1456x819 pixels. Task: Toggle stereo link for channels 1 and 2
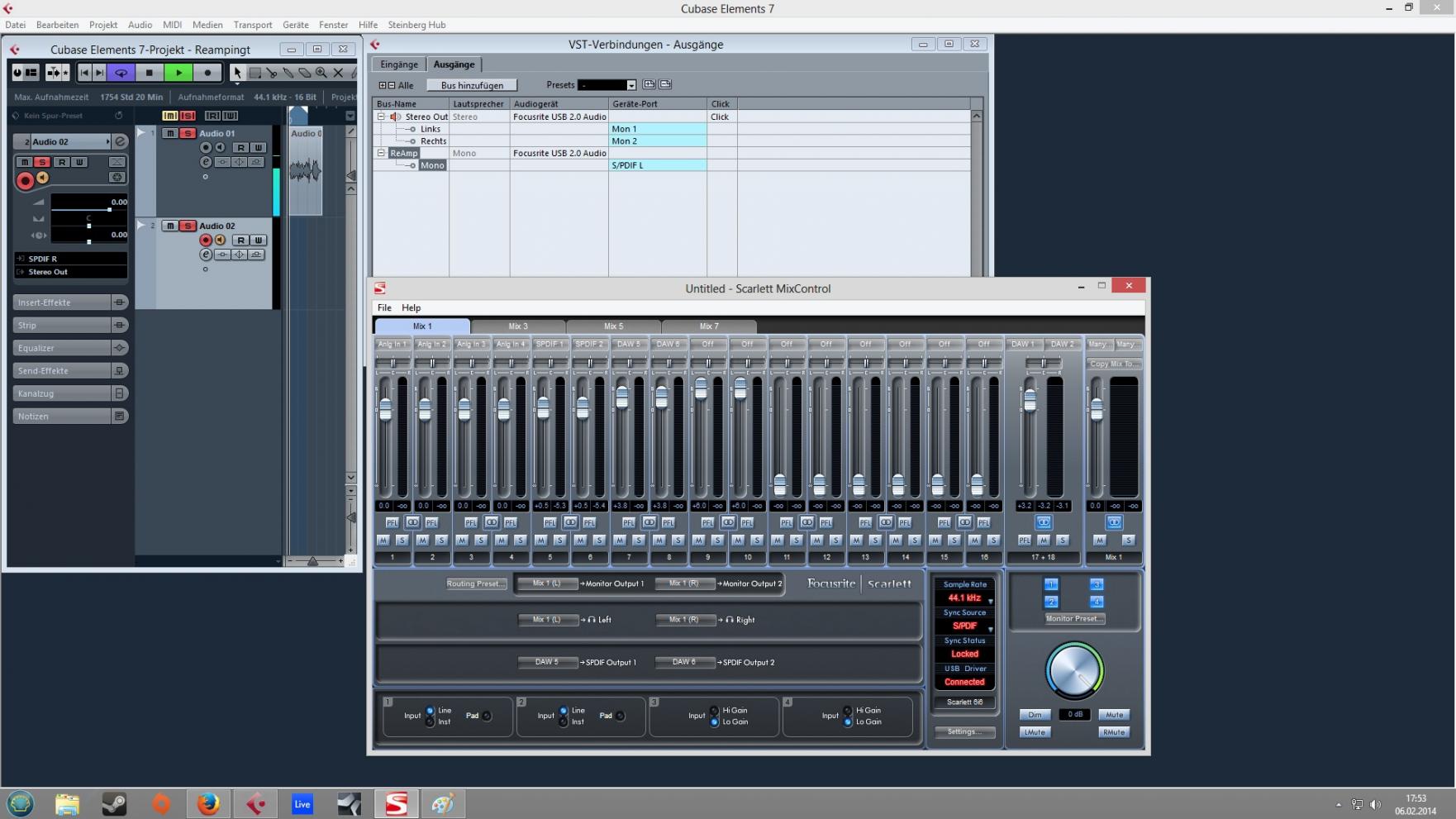click(412, 522)
